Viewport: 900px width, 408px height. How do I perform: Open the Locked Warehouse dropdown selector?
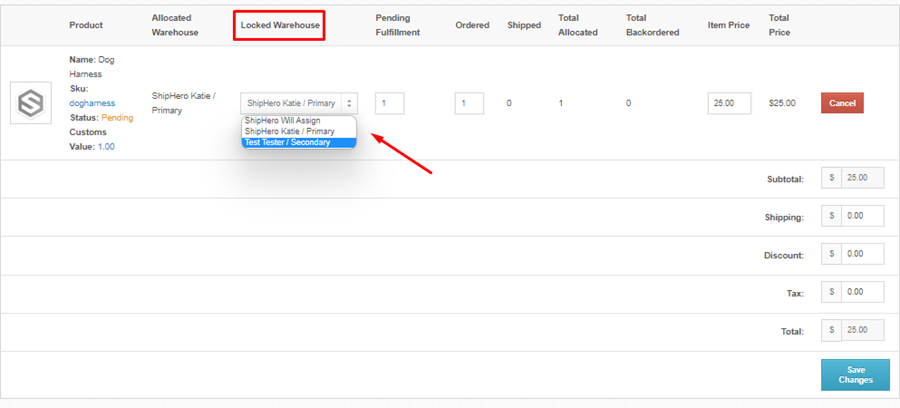point(298,103)
